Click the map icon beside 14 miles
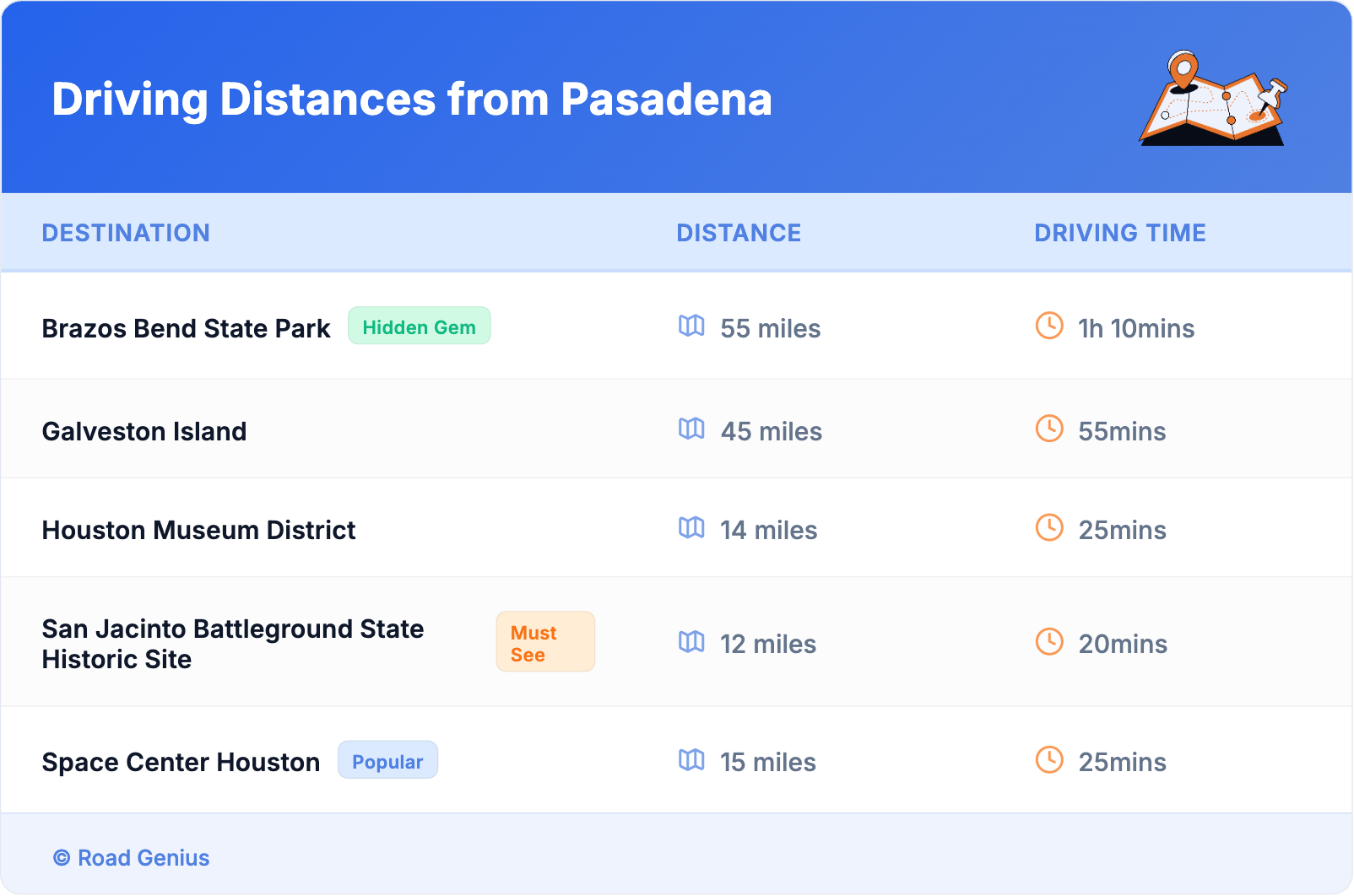The image size is (1354, 896). pos(691,527)
